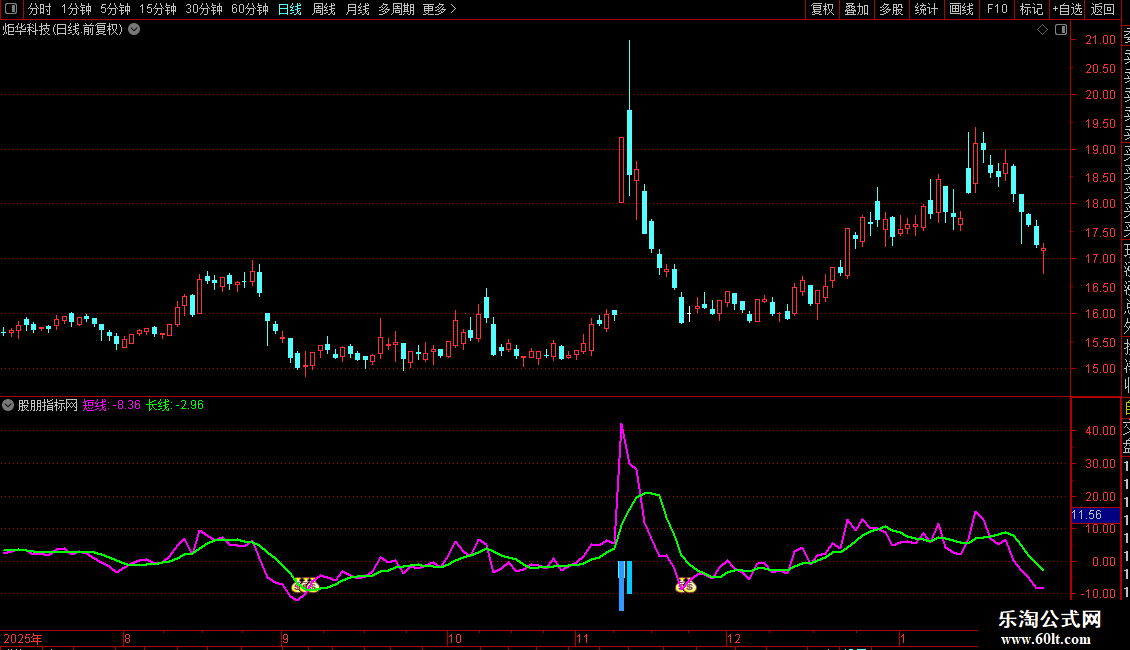Image resolution: width=1130 pixels, height=650 pixels.
Task: Select the 30分钟 period
Action: point(203,9)
